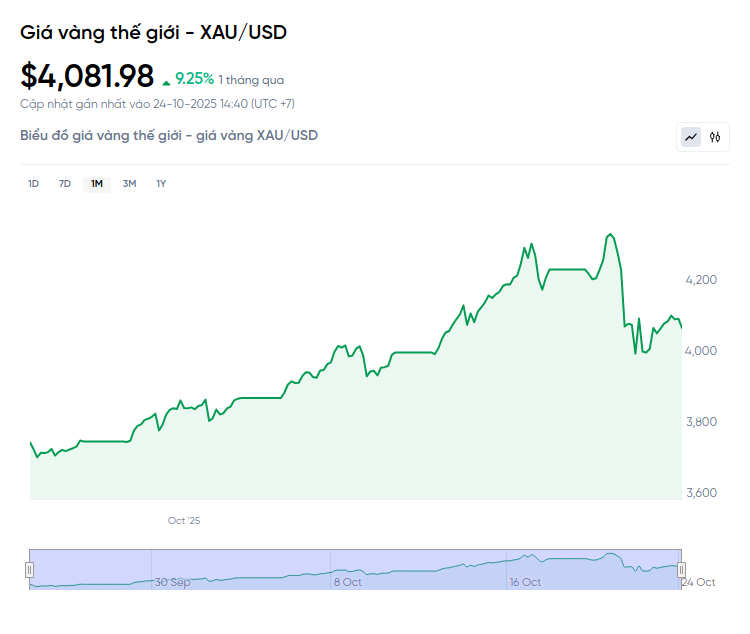Click the navigator at 8 Oct label

(x=348, y=582)
